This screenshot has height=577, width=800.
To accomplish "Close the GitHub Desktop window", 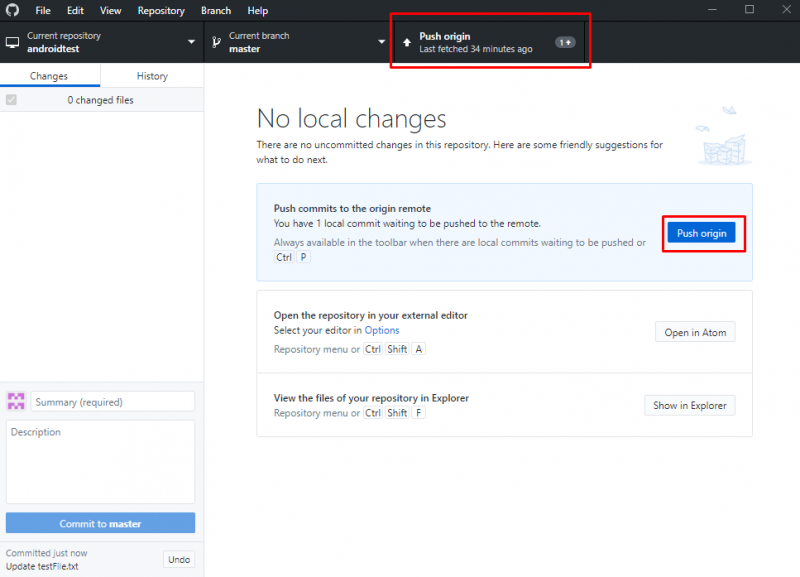I will (x=786, y=10).
